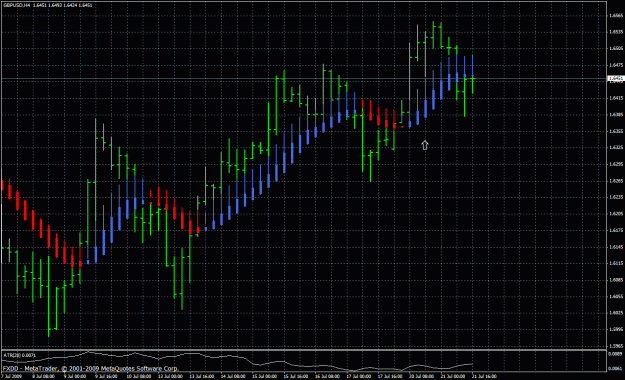Click the 15 Jul 16:00 time label
Image resolution: width=625 pixels, height=380 pixels.
(x=295, y=376)
